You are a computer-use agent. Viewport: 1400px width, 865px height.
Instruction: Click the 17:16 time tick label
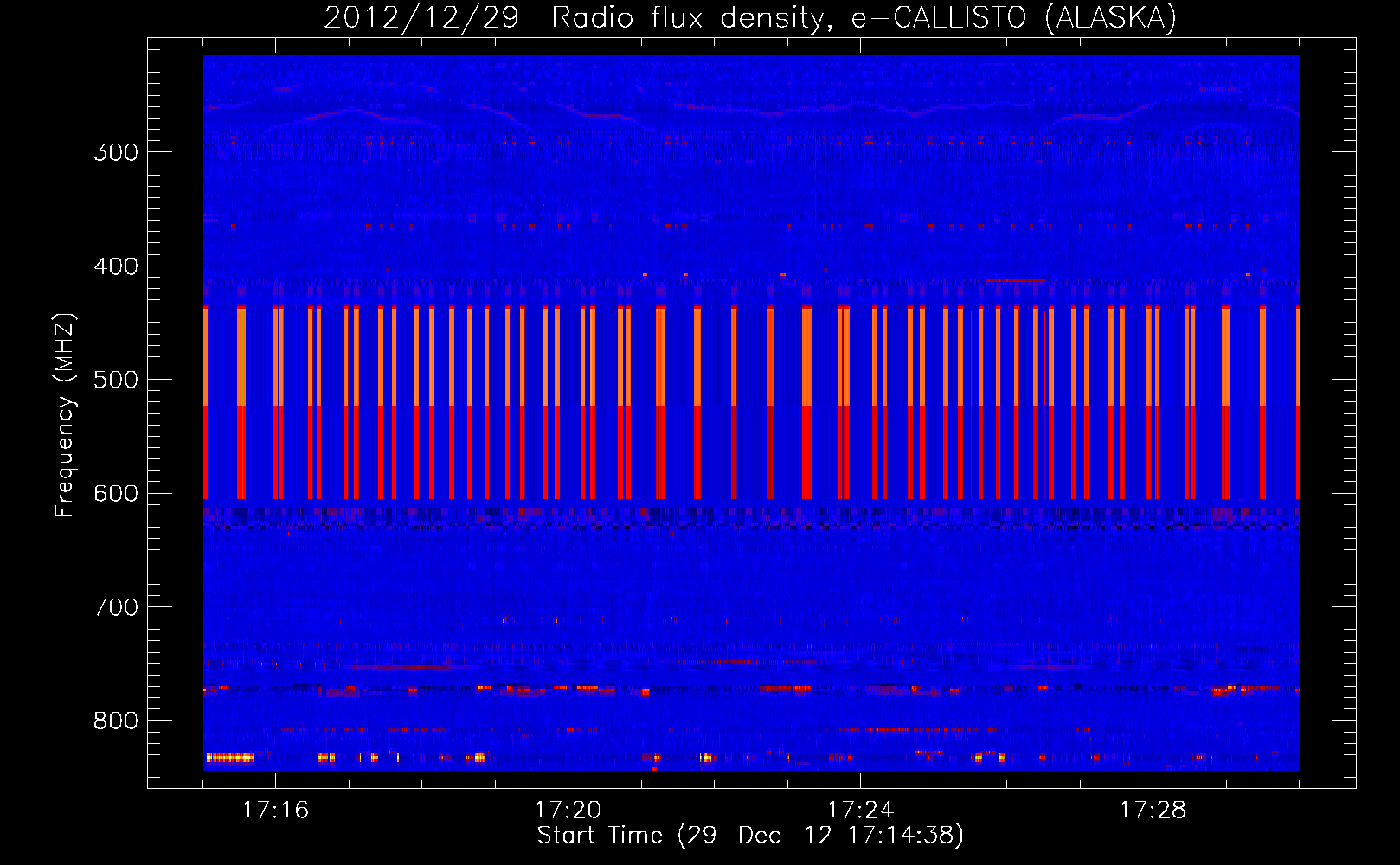tap(275, 810)
